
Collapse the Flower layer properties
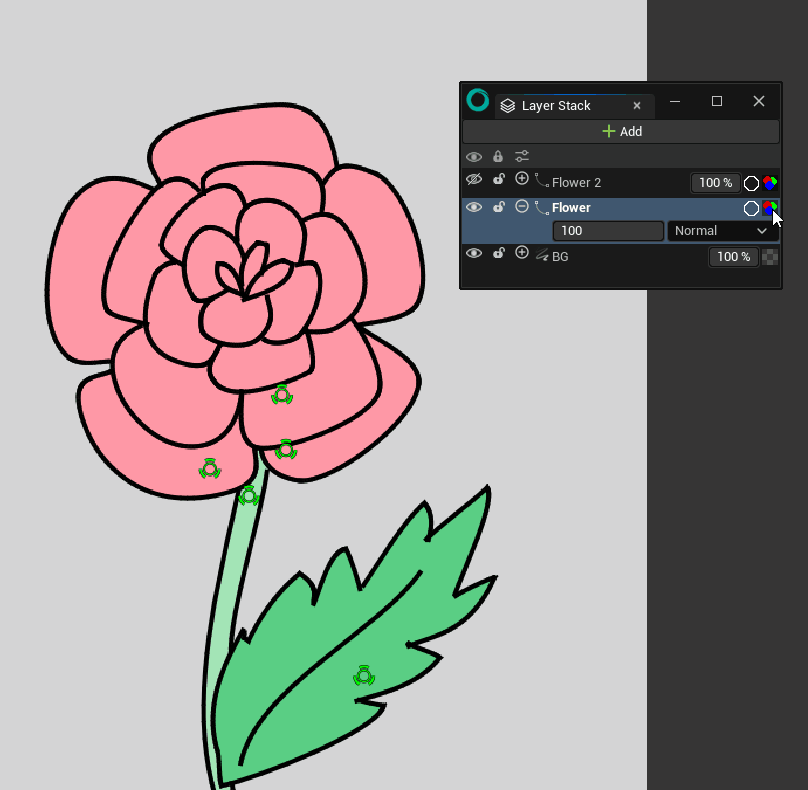pyautogui.click(x=521, y=207)
